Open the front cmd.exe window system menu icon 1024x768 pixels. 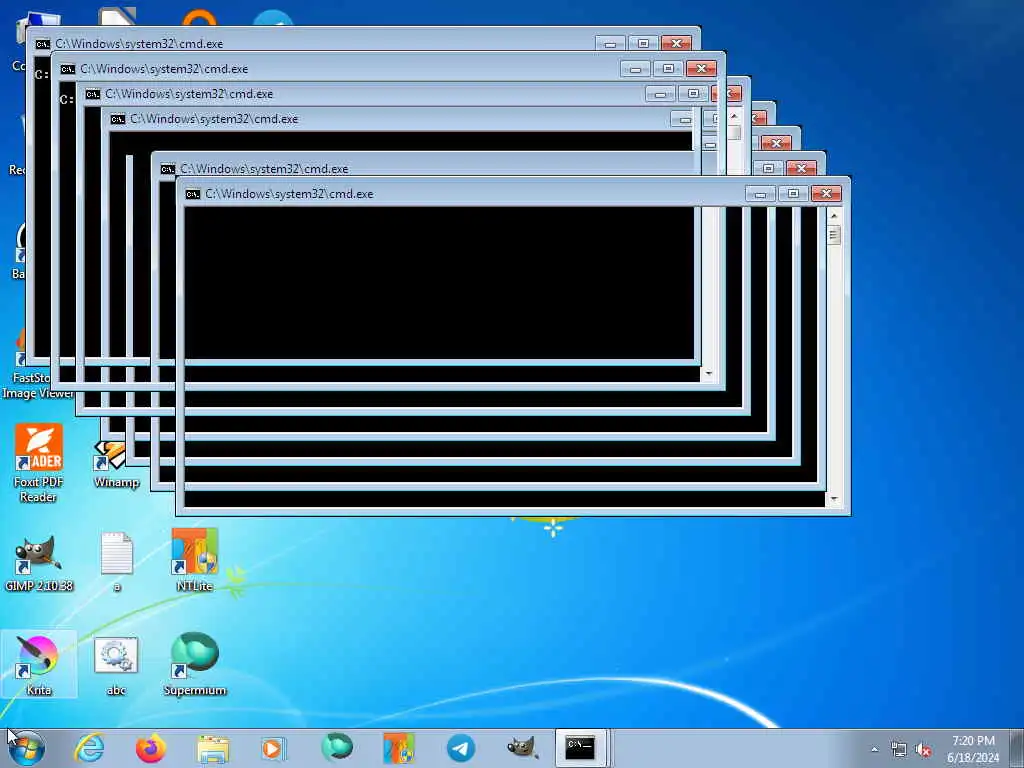tap(193, 194)
